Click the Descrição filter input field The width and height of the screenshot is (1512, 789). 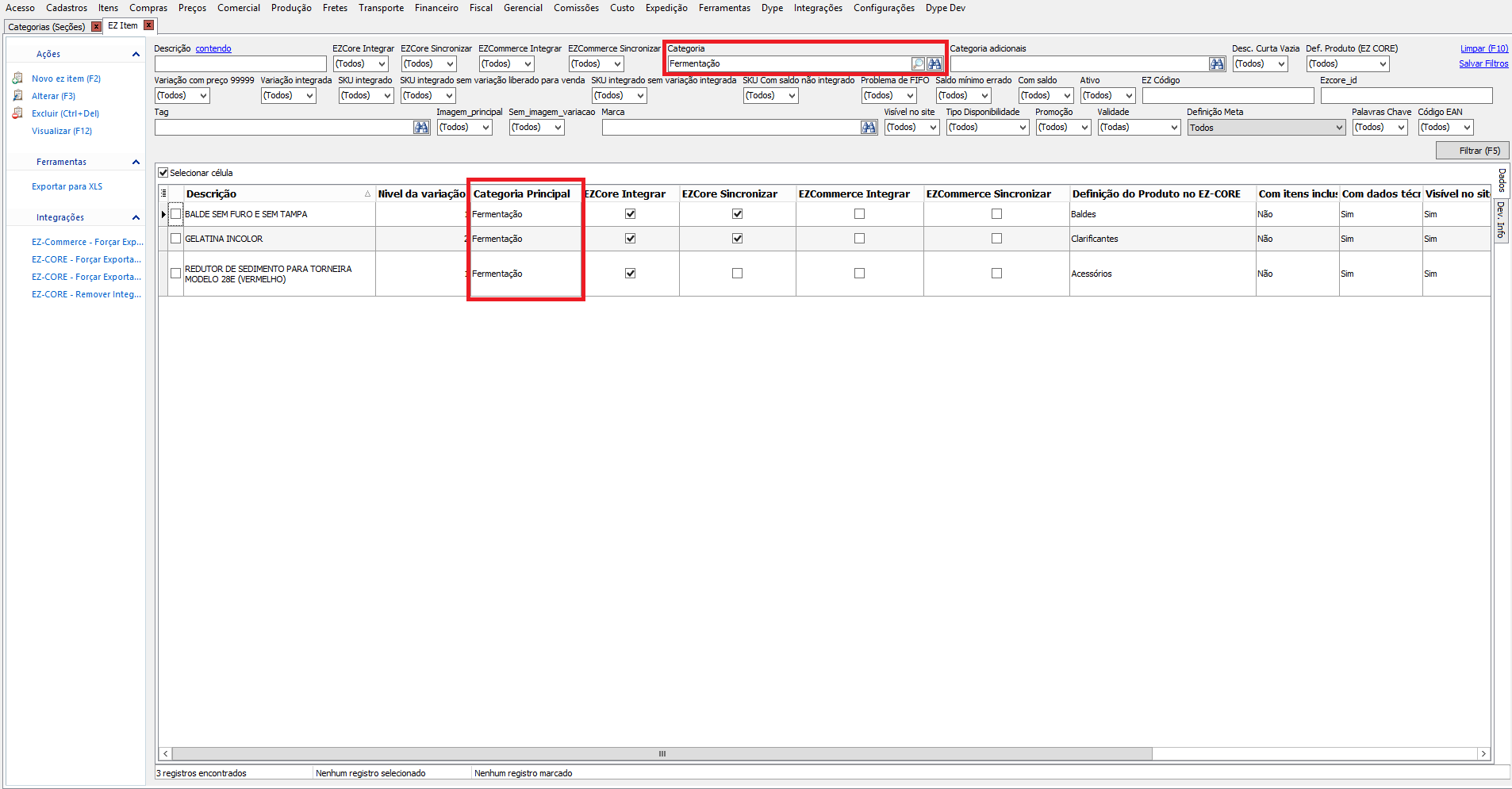click(240, 63)
